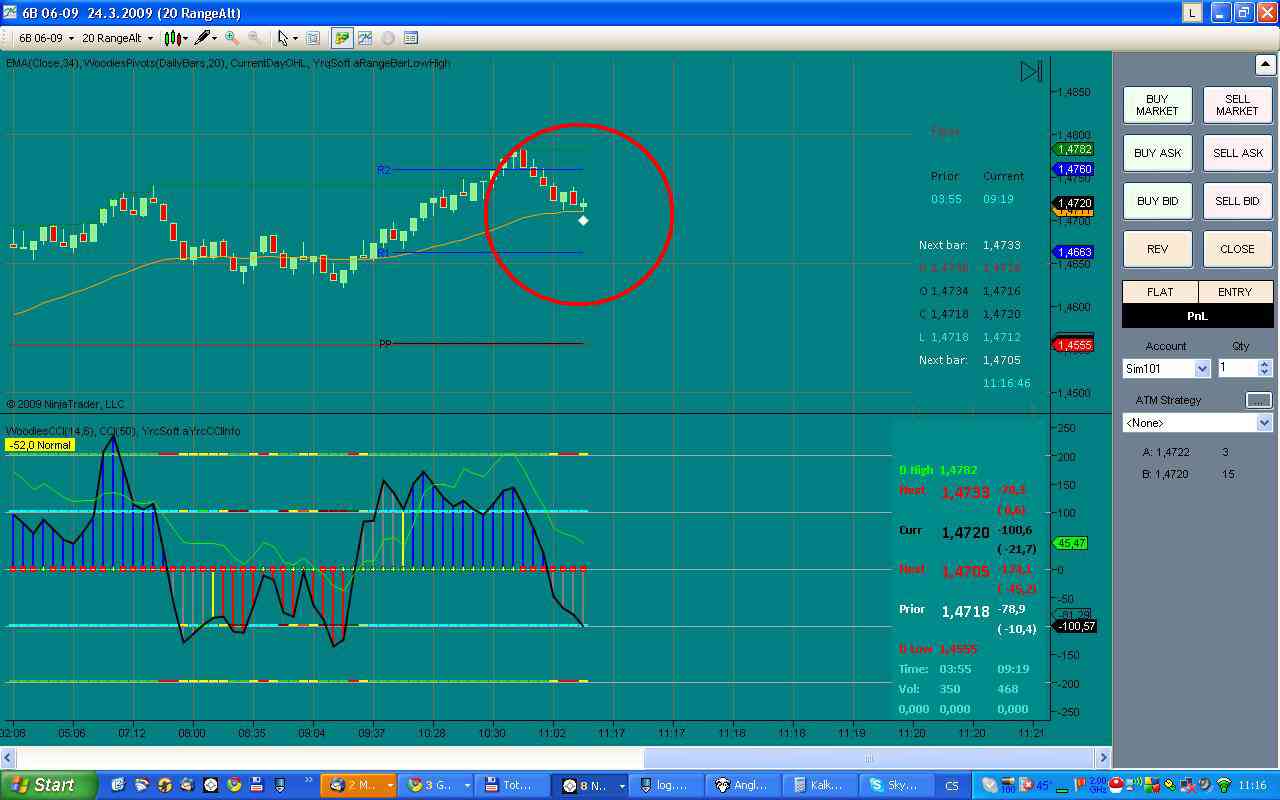Click the greyed strategies icon in toolbar
The image size is (1280, 800).
(x=387, y=38)
